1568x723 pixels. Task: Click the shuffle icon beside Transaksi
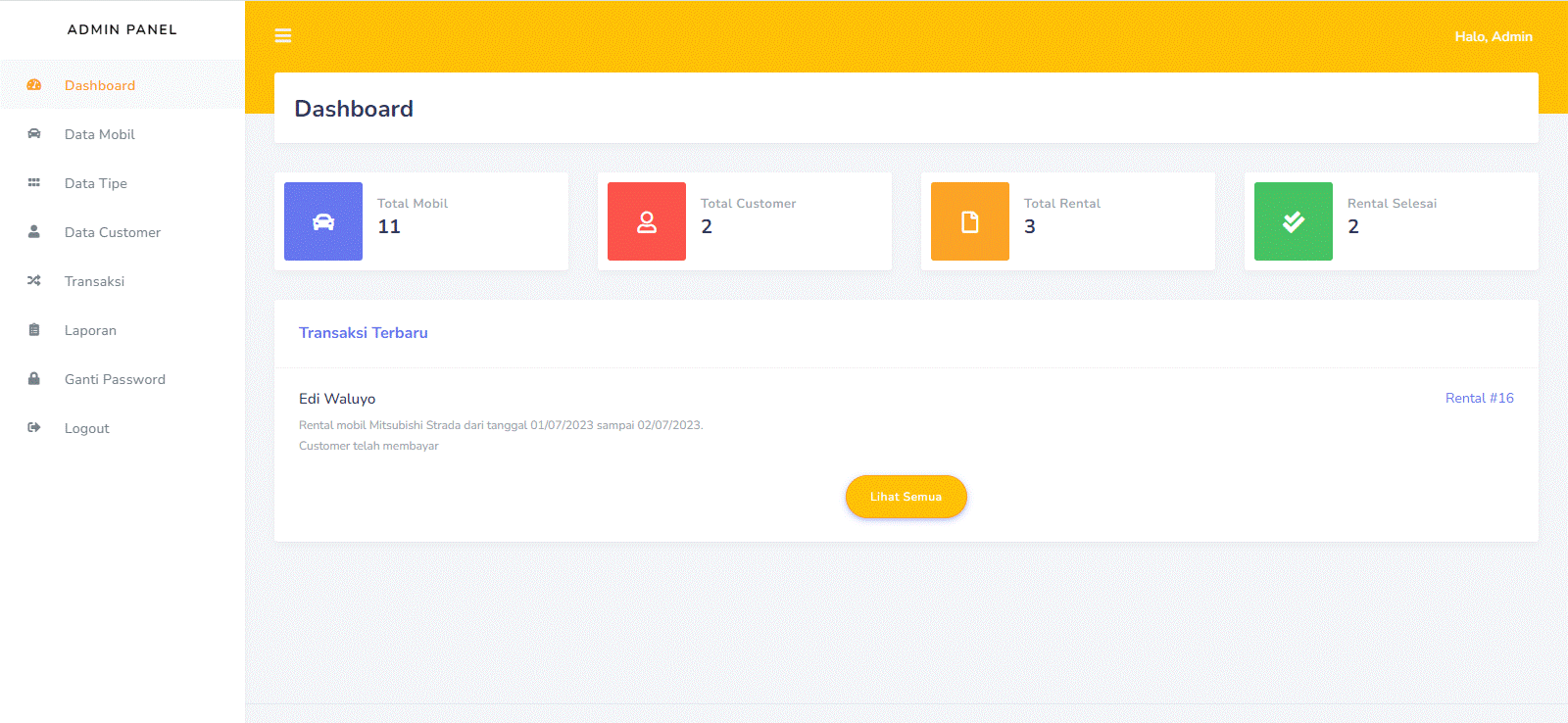tap(34, 281)
